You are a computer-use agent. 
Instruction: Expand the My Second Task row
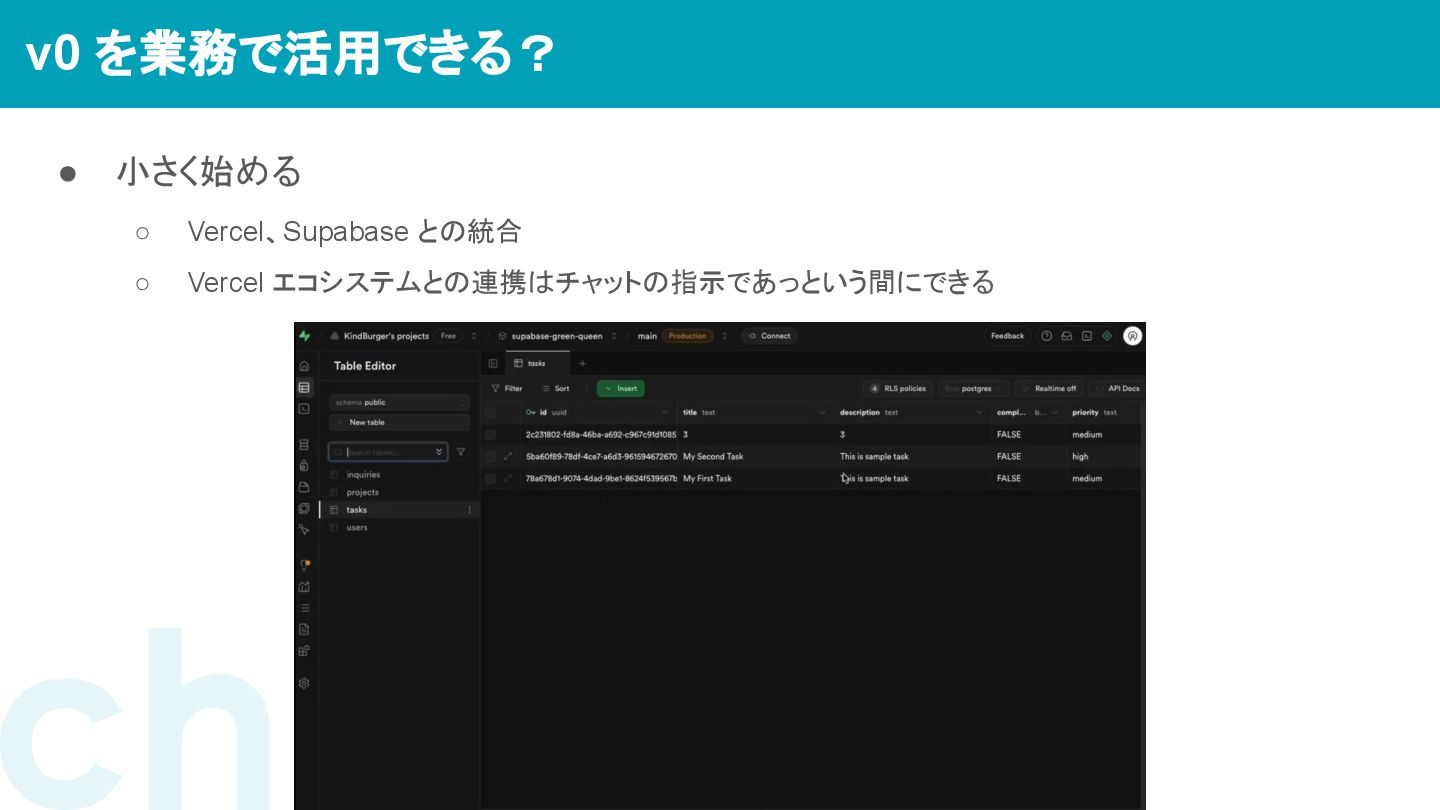[x=508, y=456]
